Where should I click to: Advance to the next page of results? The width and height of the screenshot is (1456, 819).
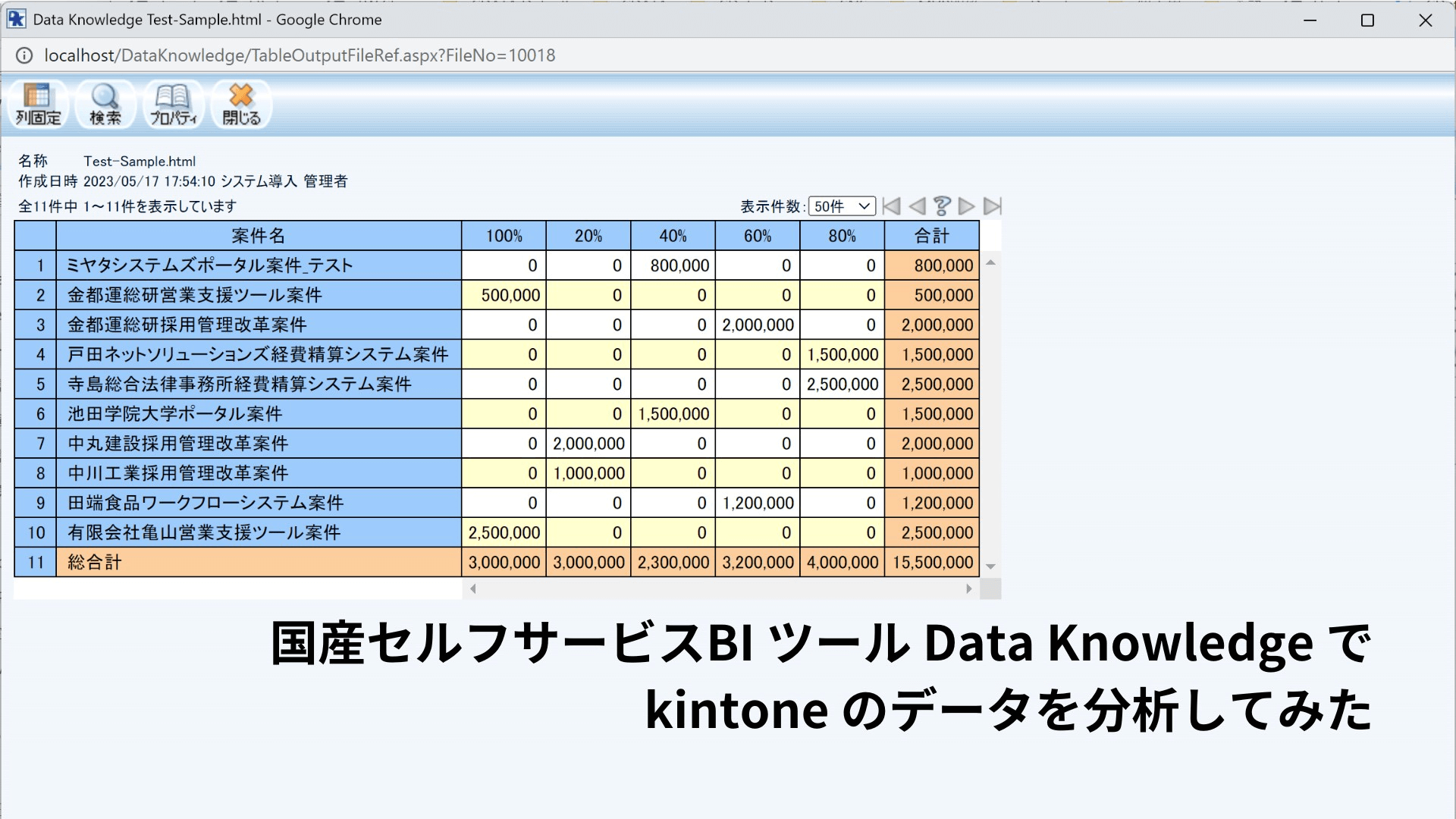click(x=967, y=206)
